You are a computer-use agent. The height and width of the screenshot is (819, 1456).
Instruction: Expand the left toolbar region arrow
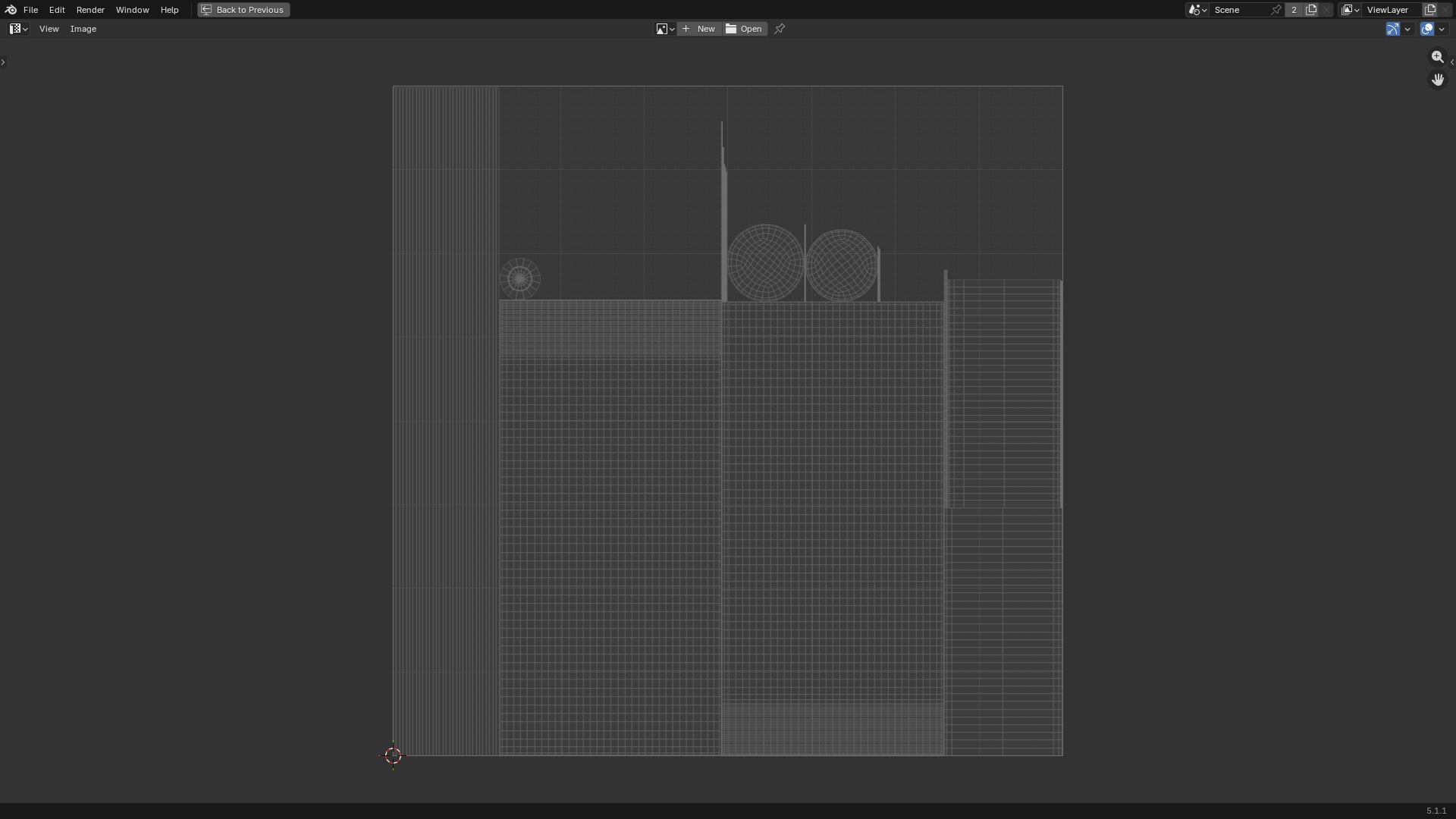tap(3, 62)
